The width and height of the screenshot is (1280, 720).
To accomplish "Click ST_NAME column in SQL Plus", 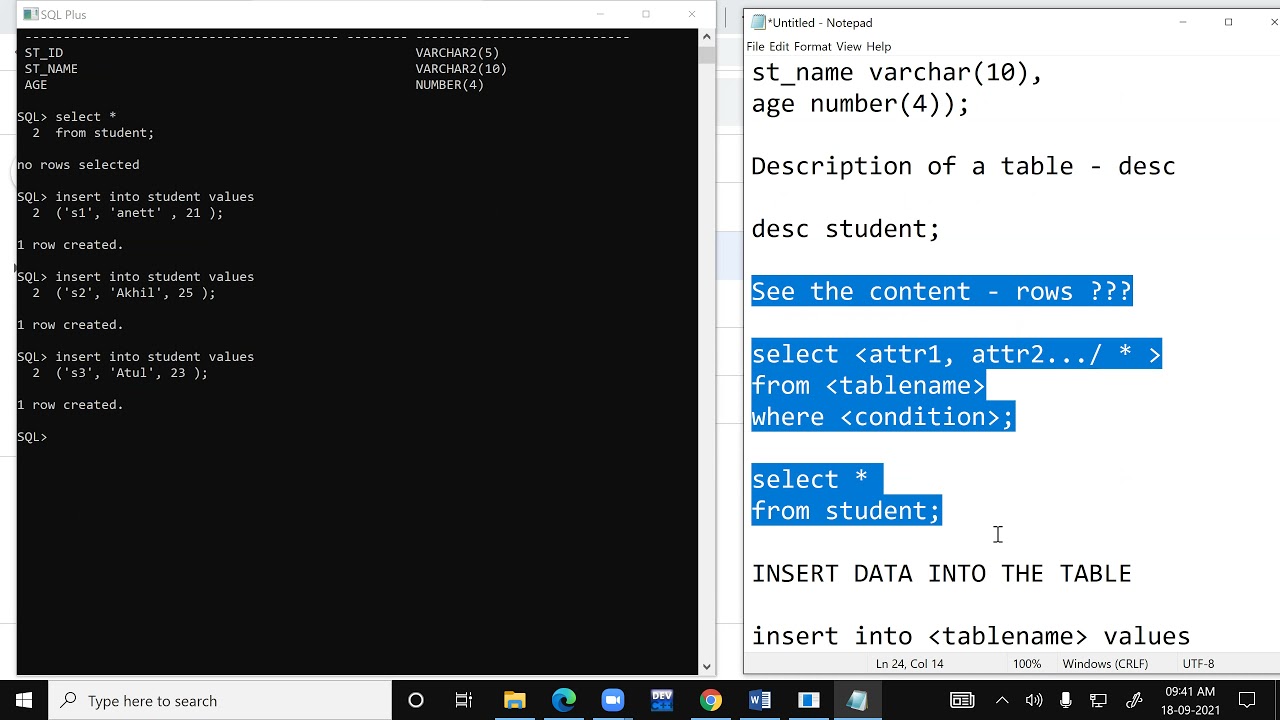I will (51, 69).
